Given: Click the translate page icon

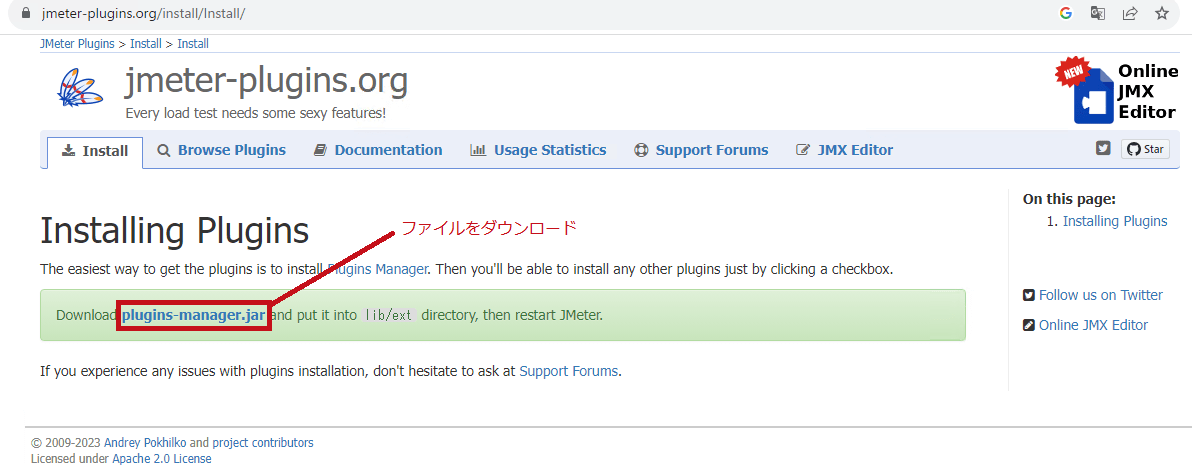Looking at the screenshot, I should tap(1098, 13).
